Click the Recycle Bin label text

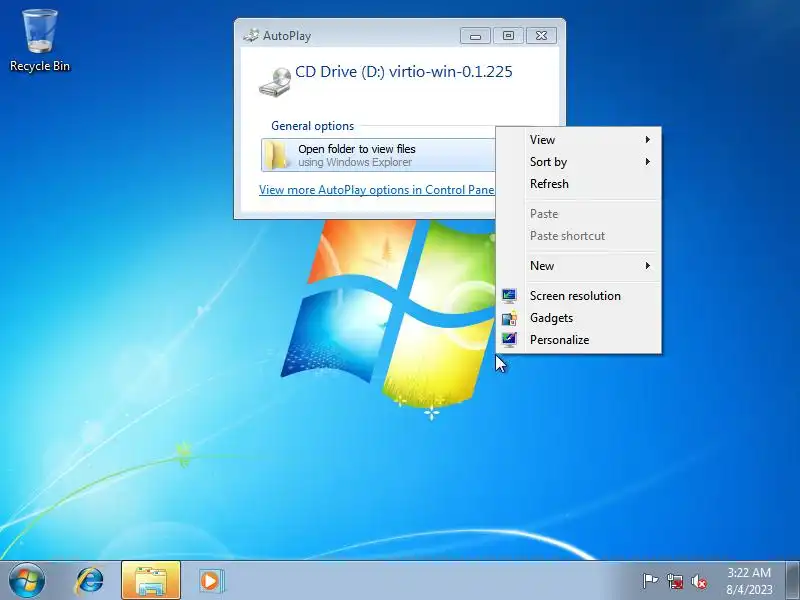[40, 66]
